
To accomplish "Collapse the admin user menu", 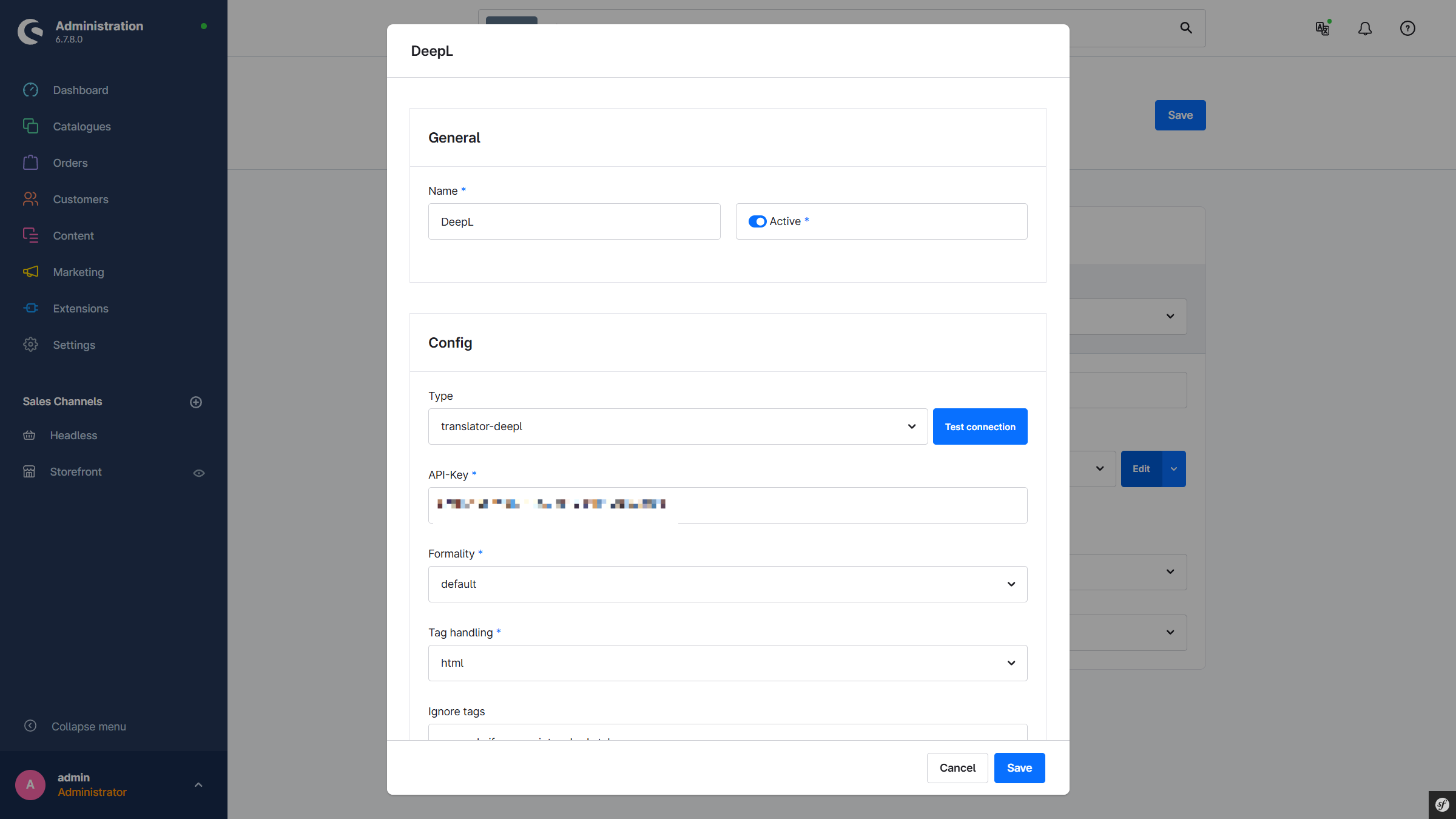I will (x=198, y=784).
